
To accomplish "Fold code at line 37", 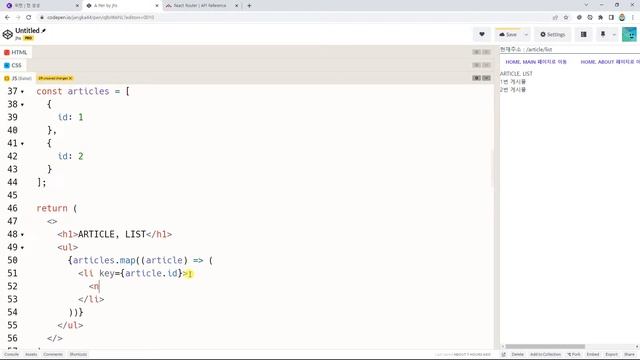I will (x=22, y=92).
